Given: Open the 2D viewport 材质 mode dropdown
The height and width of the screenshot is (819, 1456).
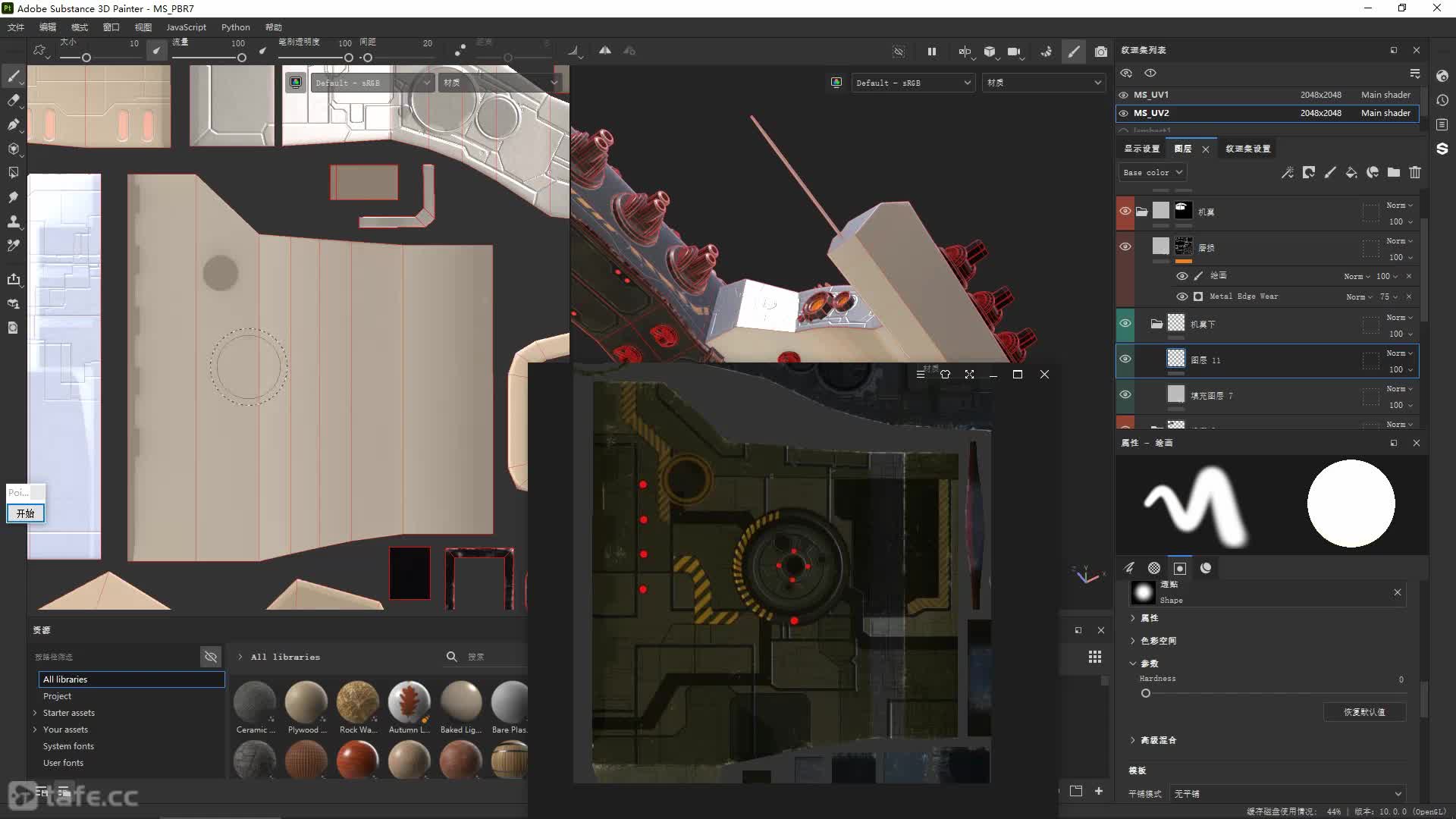Looking at the screenshot, I should [x=500, y=83].
